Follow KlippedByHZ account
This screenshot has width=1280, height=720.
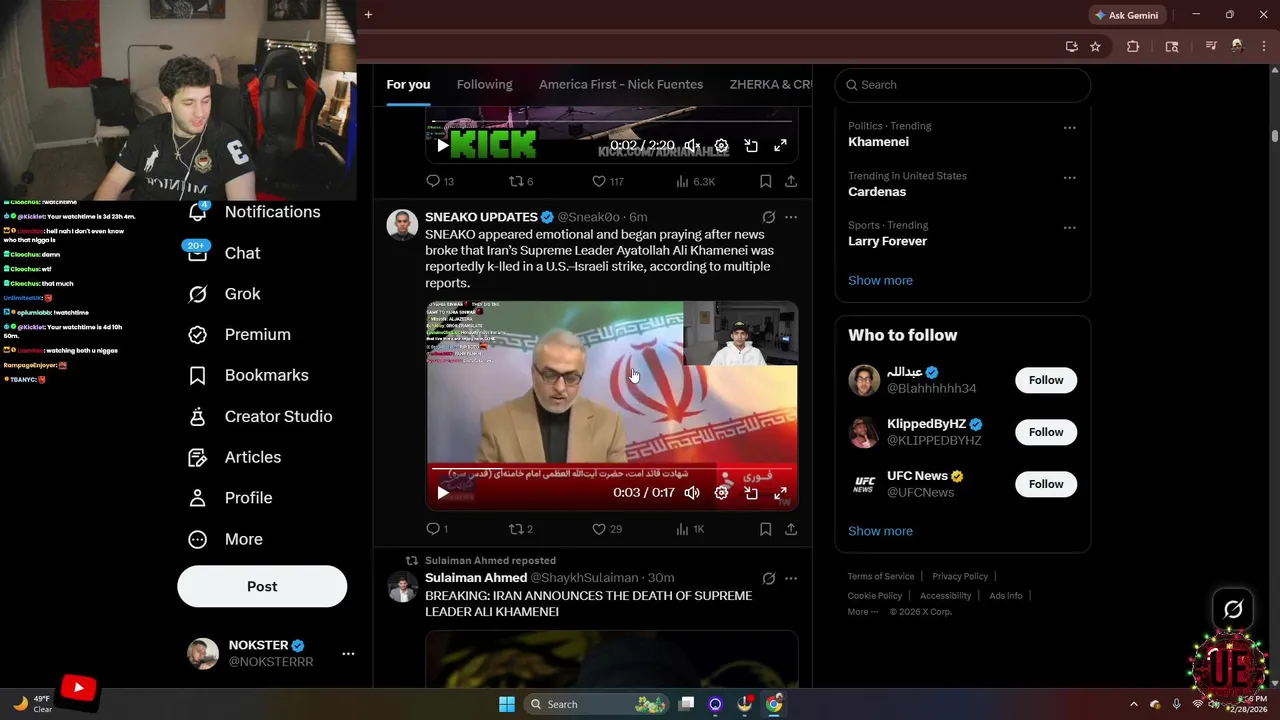click(x=1046, y=432)
